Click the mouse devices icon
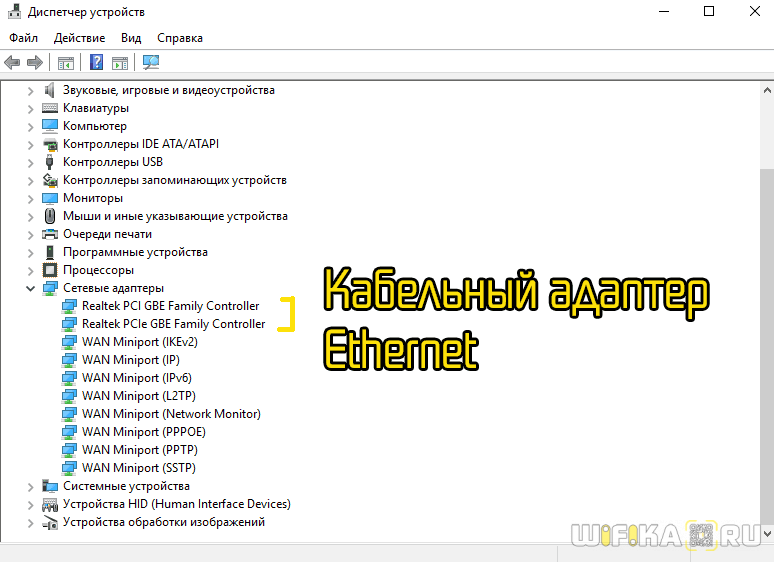 50,216
